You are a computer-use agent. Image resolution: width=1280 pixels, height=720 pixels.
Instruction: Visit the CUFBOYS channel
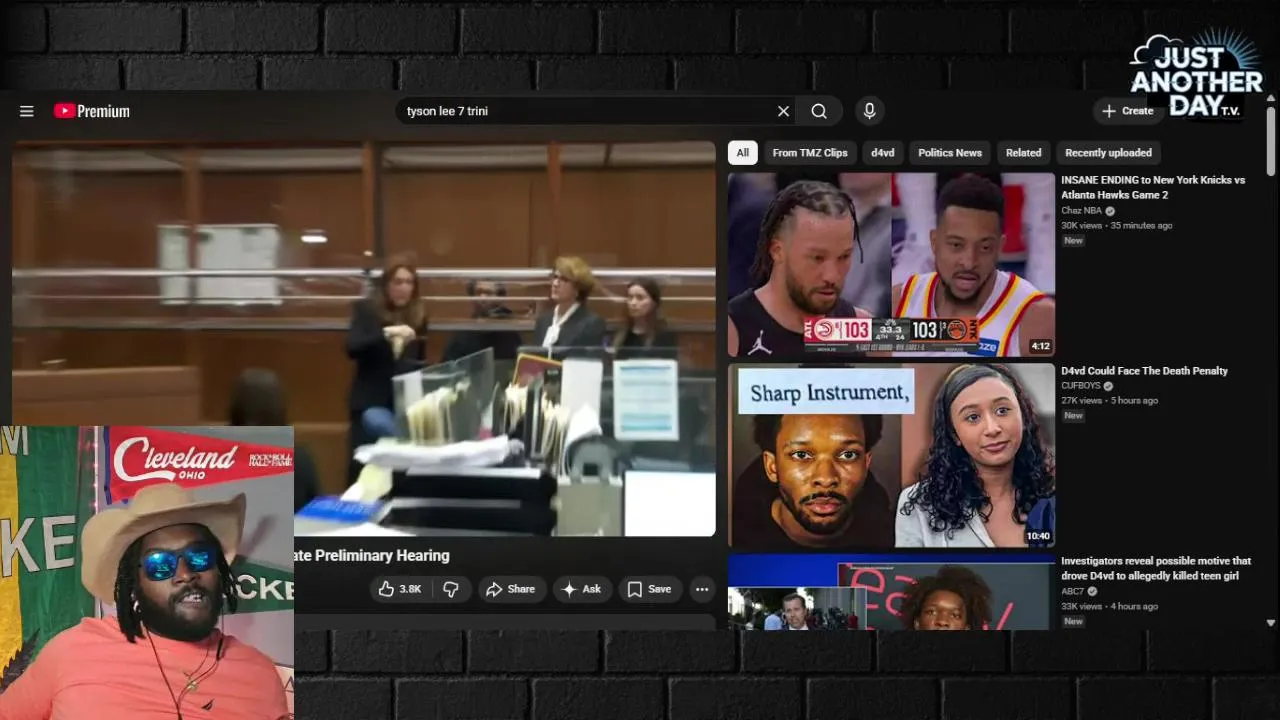(x=1080, y=386)
